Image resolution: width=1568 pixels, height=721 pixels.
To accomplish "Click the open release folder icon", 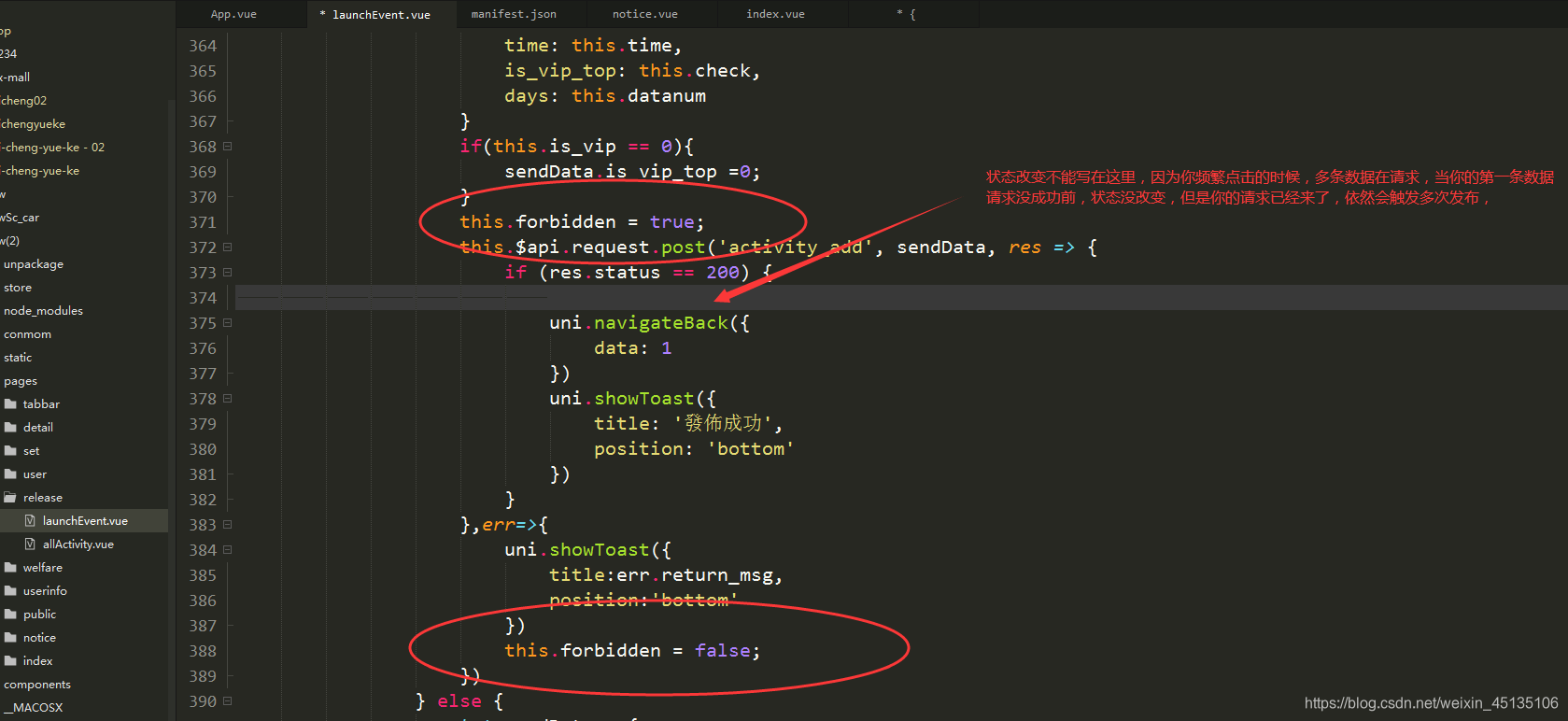I will tap(10, 498).
